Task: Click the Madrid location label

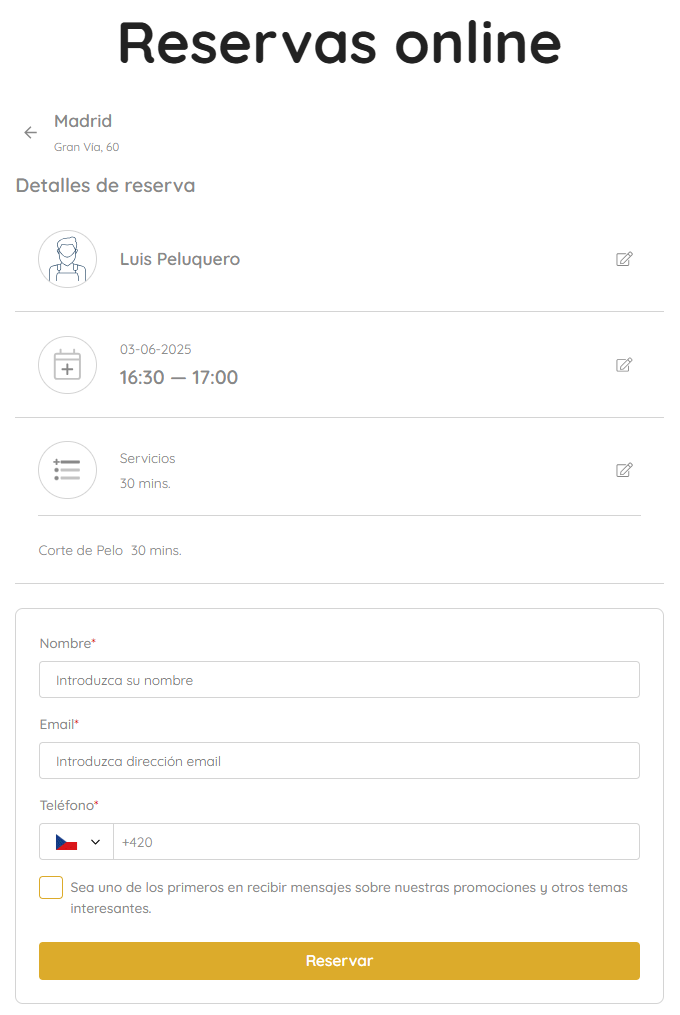Action: pos(83,121)
